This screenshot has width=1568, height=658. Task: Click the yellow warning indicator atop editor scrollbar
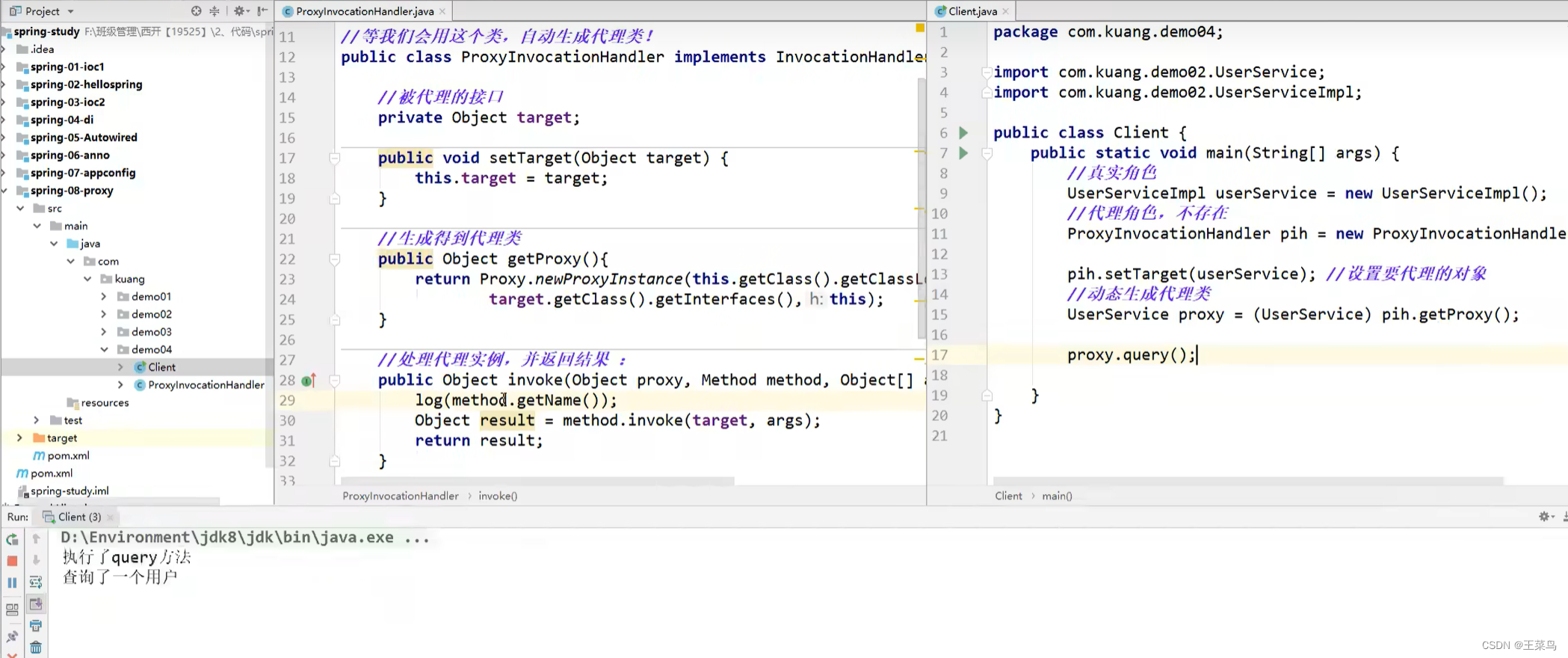click(x=920, y=28)
